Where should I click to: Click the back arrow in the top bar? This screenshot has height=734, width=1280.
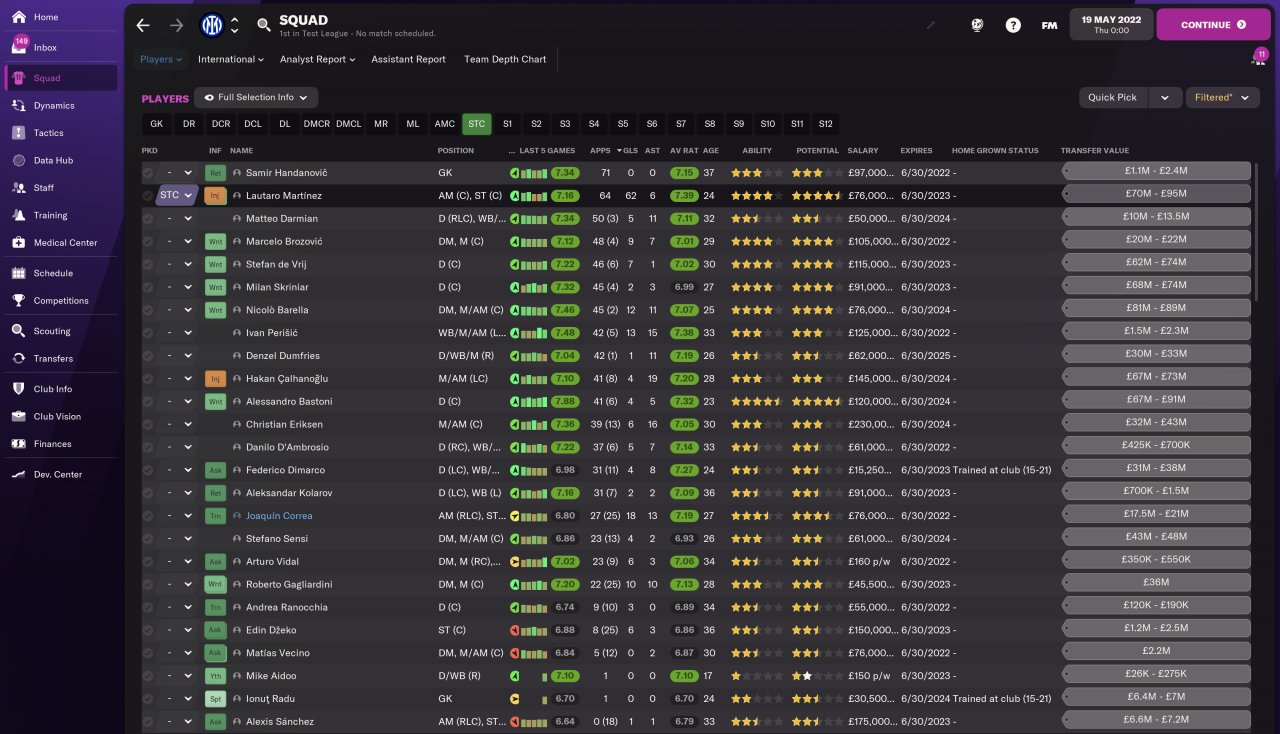pyautogui.click(x=143, y=25)
